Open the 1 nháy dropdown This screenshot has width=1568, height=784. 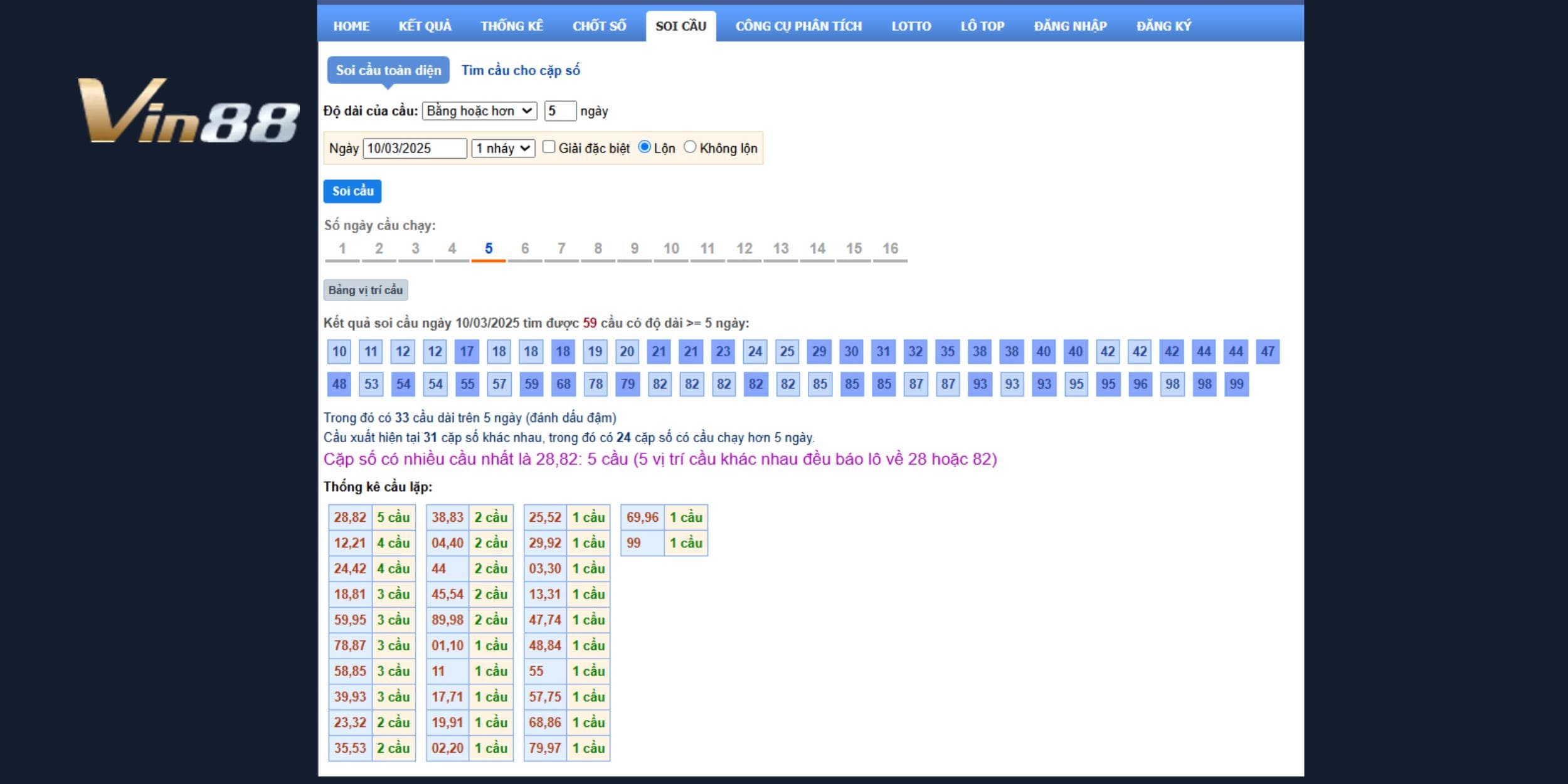tap(503, 149)
